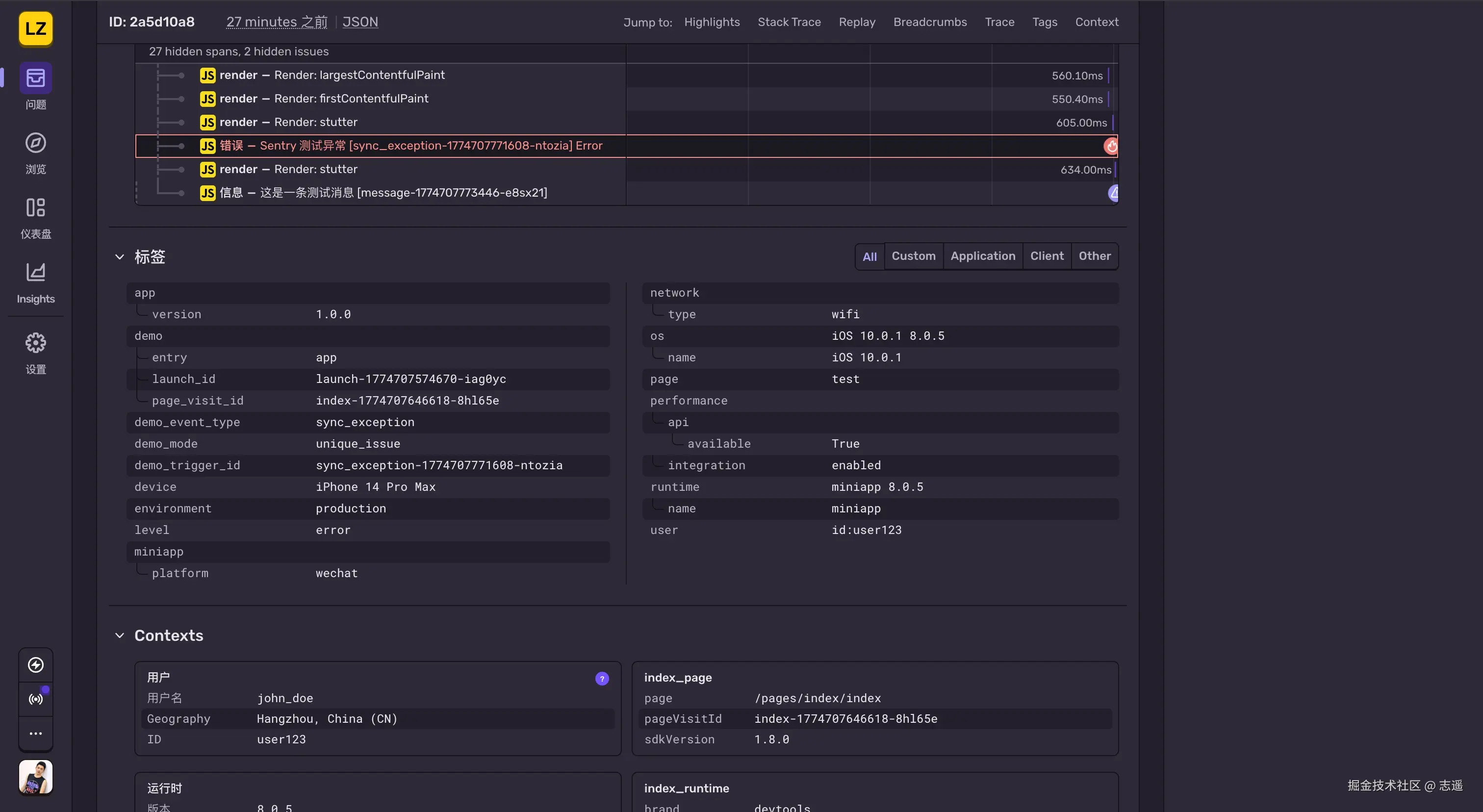
Task: Jump to the Stack Trace section
Action: (x=789, y=22)
